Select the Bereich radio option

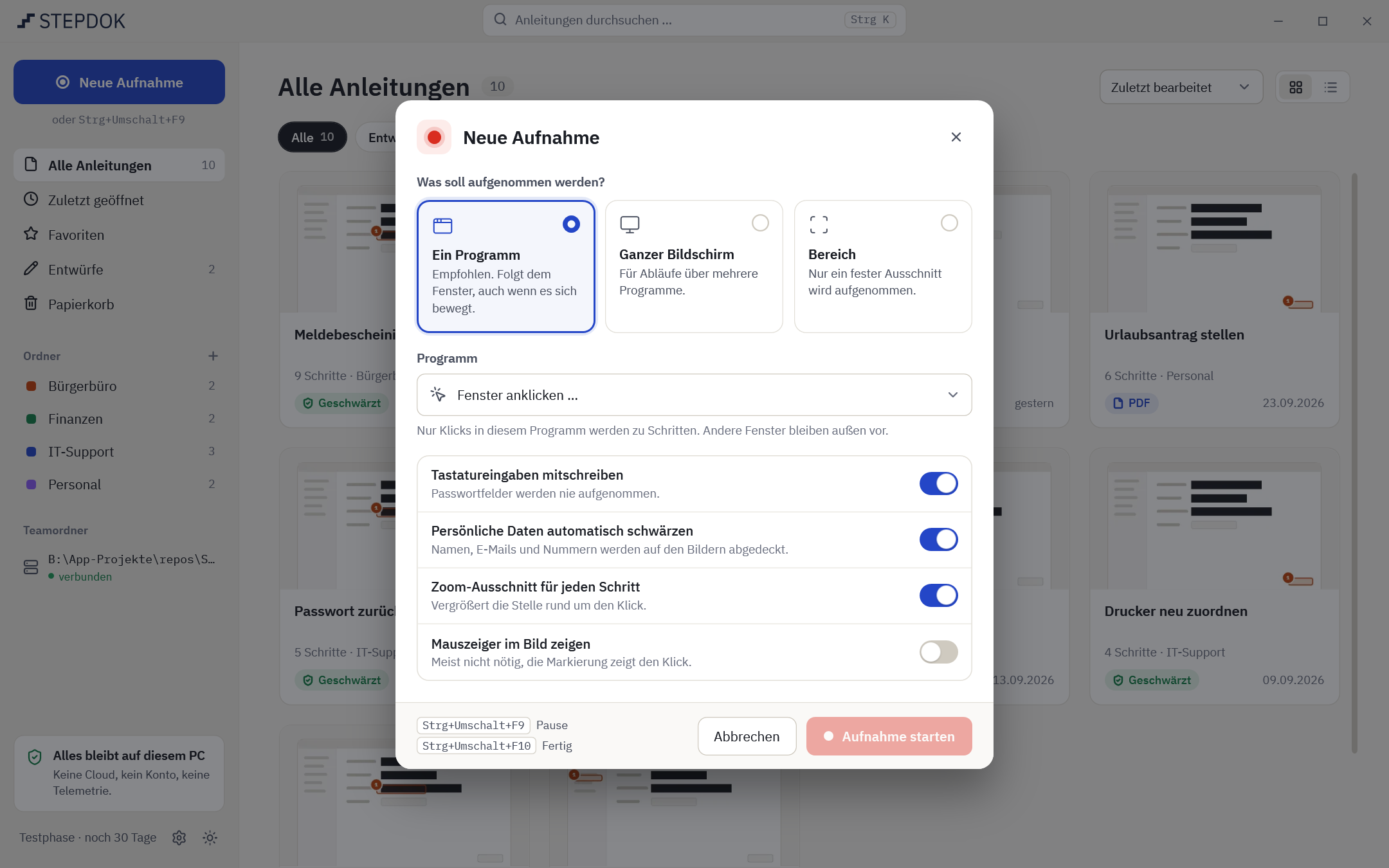[949, 223]
